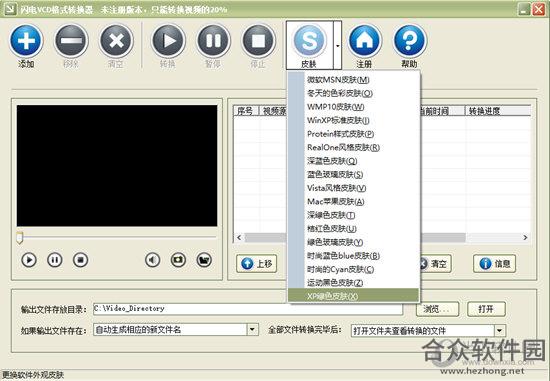
Task: Choose Vista风格皮肤(V) skin
Action: tap(354, 188)
